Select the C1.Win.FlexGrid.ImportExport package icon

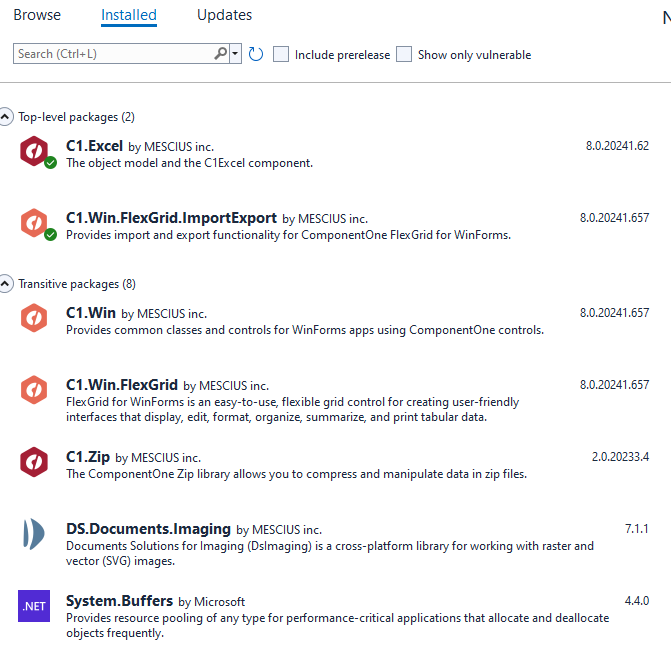pos(34,222)
